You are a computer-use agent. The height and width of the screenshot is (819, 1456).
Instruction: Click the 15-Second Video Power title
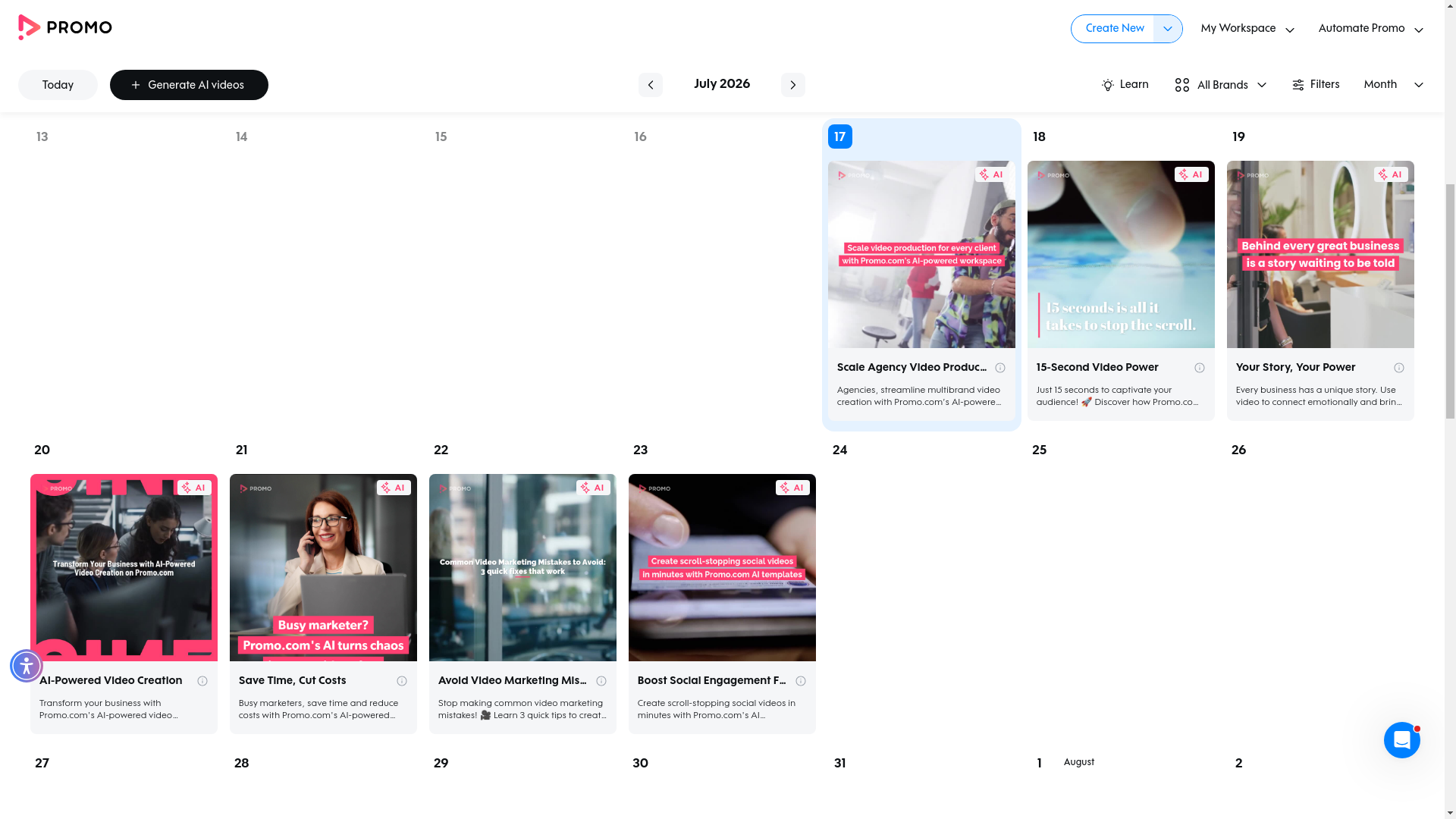coord(1097,368)
